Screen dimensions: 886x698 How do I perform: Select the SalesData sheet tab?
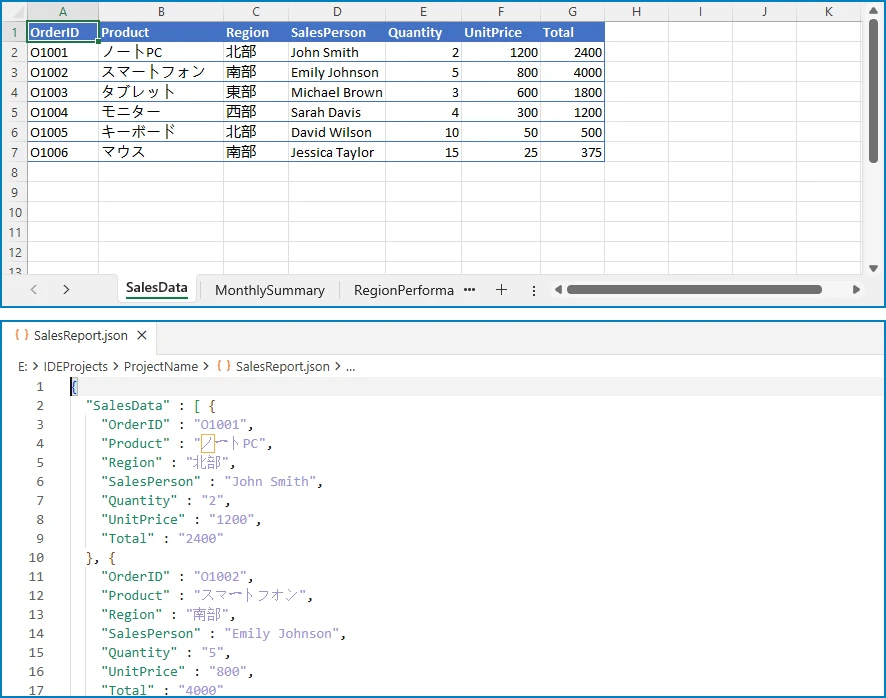[157, 288]
